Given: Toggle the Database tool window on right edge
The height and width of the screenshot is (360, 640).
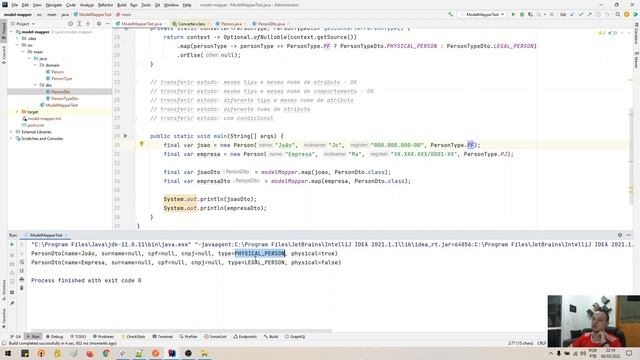Looking at the screenshot, I should point(636,34).
